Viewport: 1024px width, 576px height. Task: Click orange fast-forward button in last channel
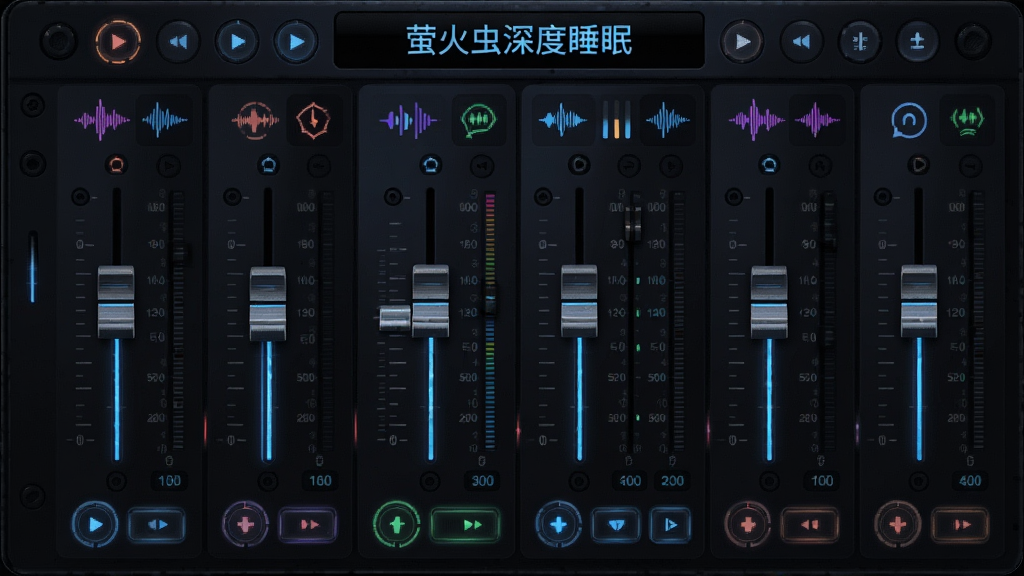(960, 524)
